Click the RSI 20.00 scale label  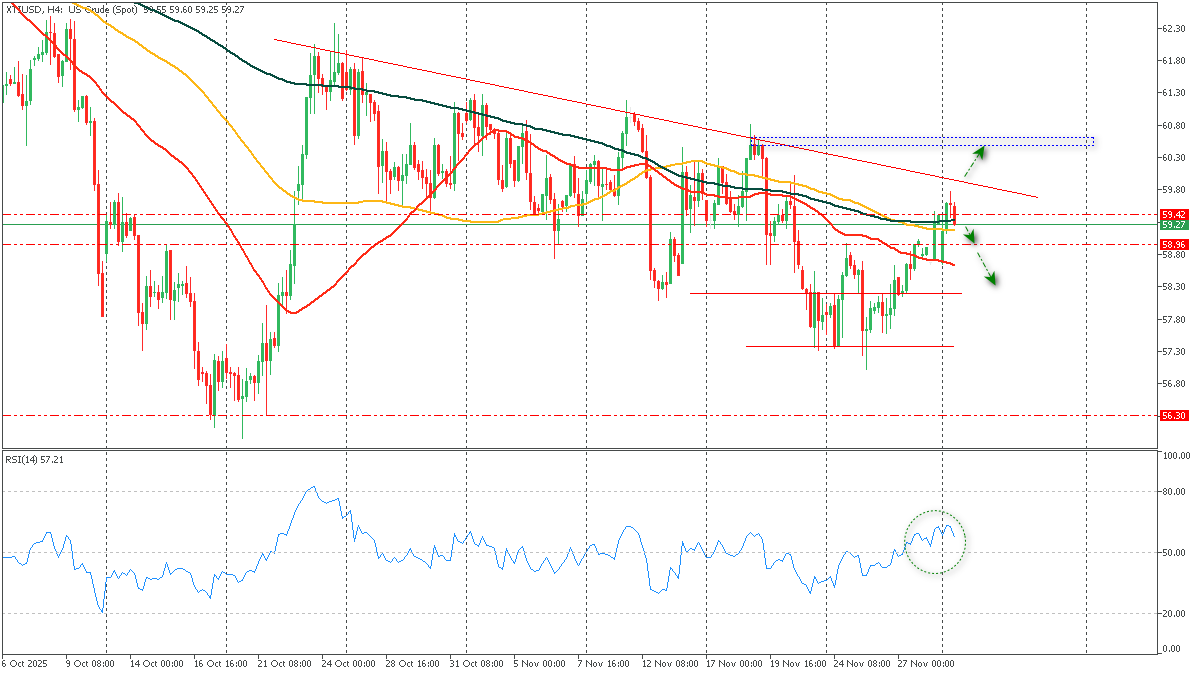click(x=1174, y=614)
